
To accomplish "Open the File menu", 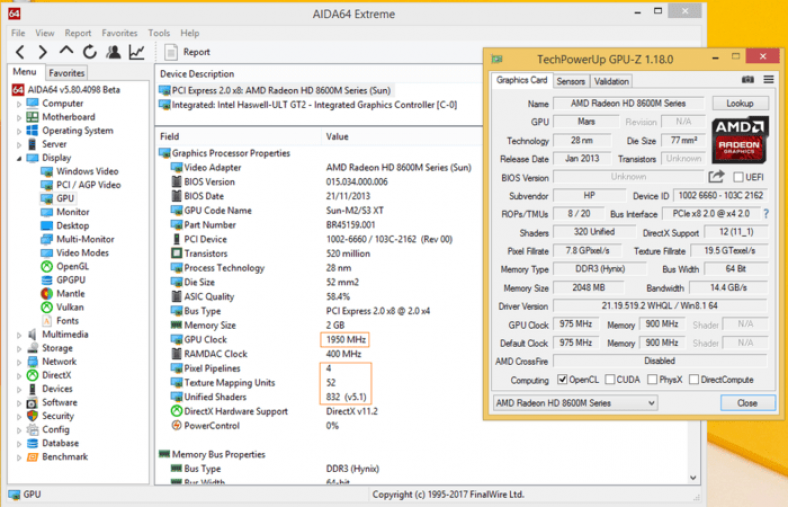I will pyautogui.click(x=18, y=33).
